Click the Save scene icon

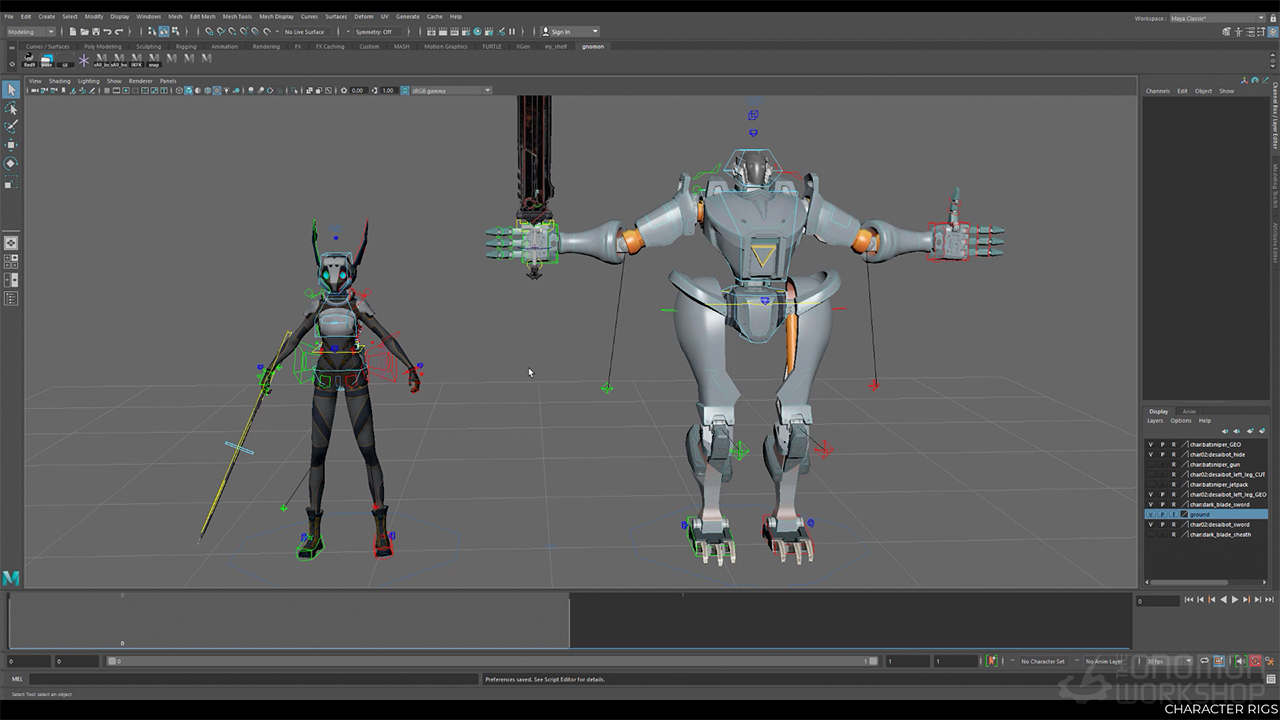coord(96,32)
